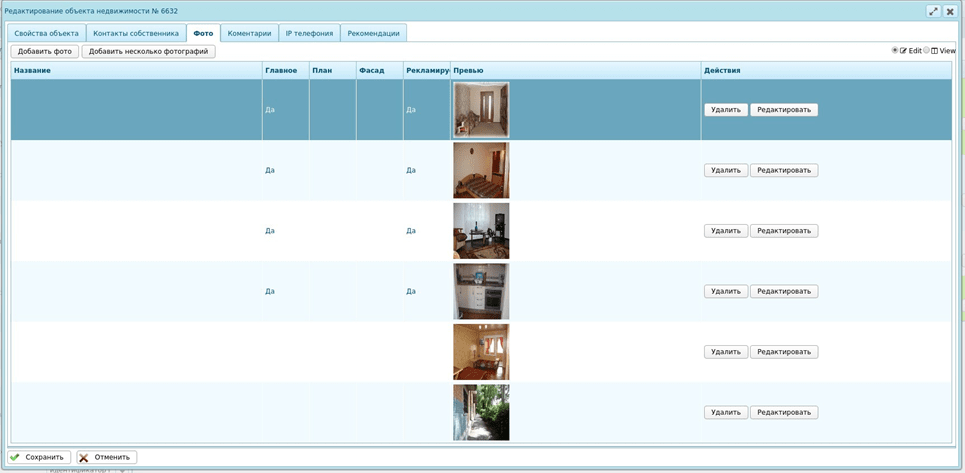
Task: Open the Контакты собственника tab
Action: 136,33
